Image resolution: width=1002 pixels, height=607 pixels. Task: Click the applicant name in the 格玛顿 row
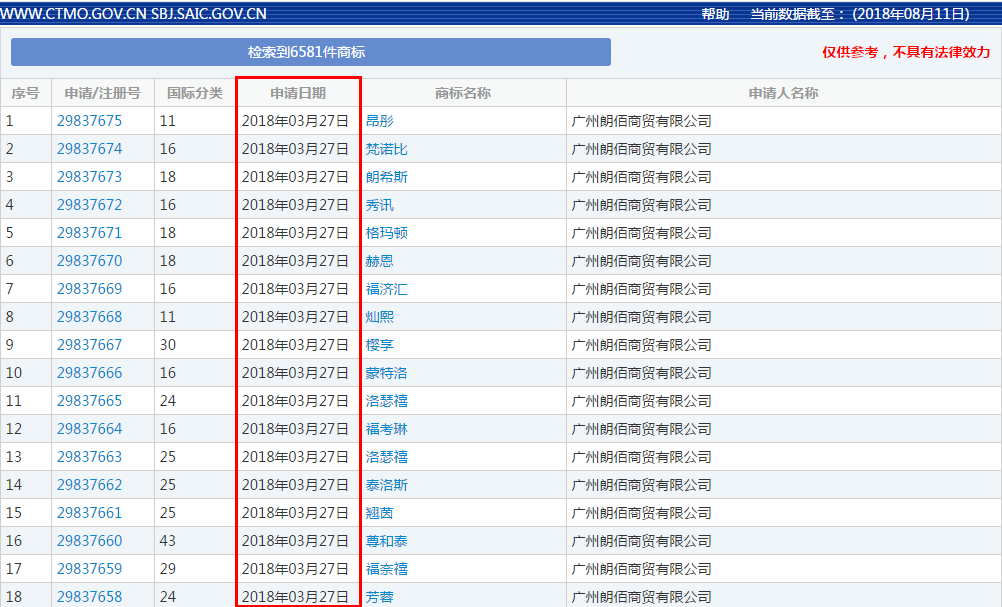(x=642, y=233)
